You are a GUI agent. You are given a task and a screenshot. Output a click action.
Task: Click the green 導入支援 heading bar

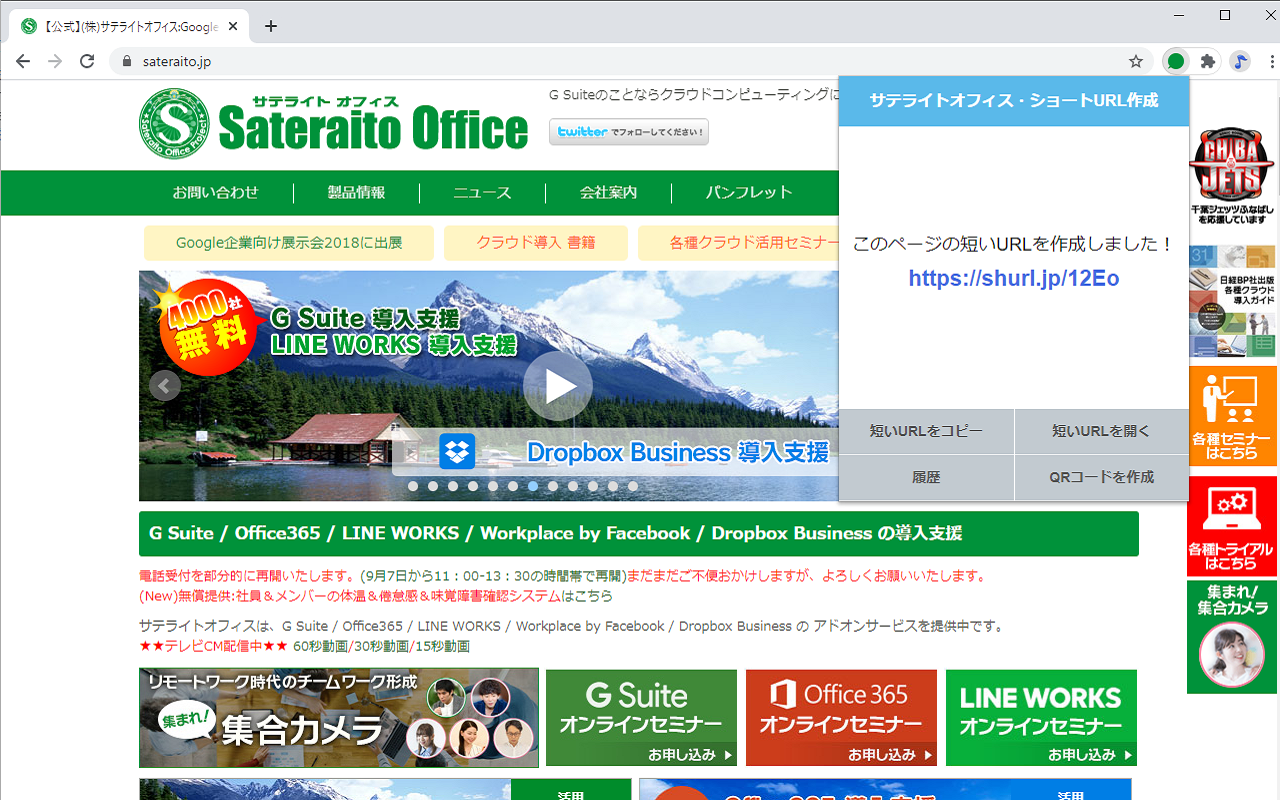(x=639, y=534)
